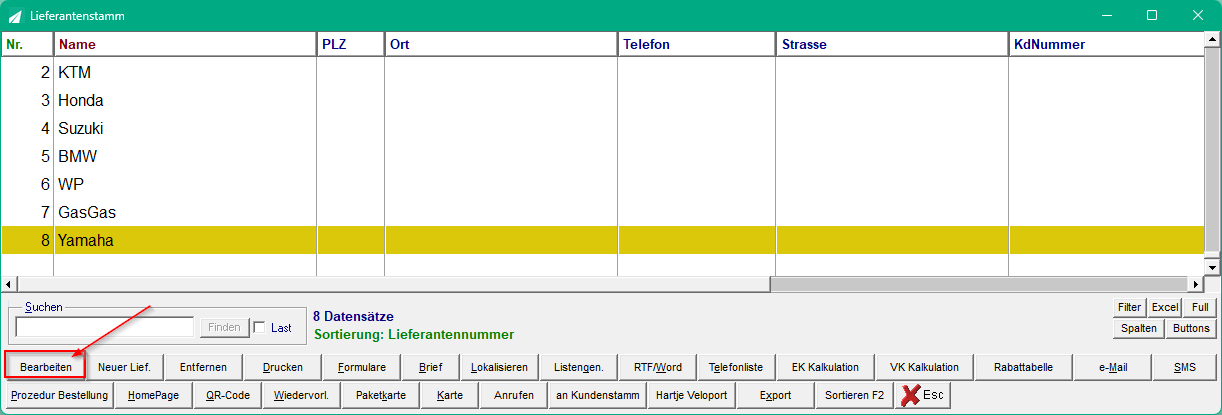
Task: Click the VK Kalkulation button
Action: pyautogui.click(x=924, y=367)
